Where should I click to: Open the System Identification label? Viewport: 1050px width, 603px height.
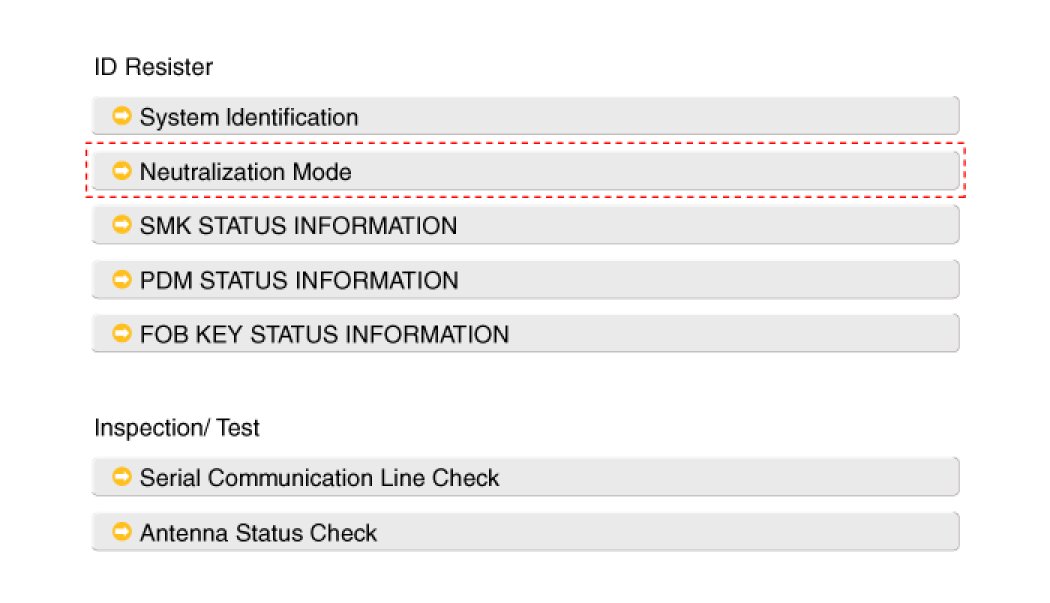[249, 117]
